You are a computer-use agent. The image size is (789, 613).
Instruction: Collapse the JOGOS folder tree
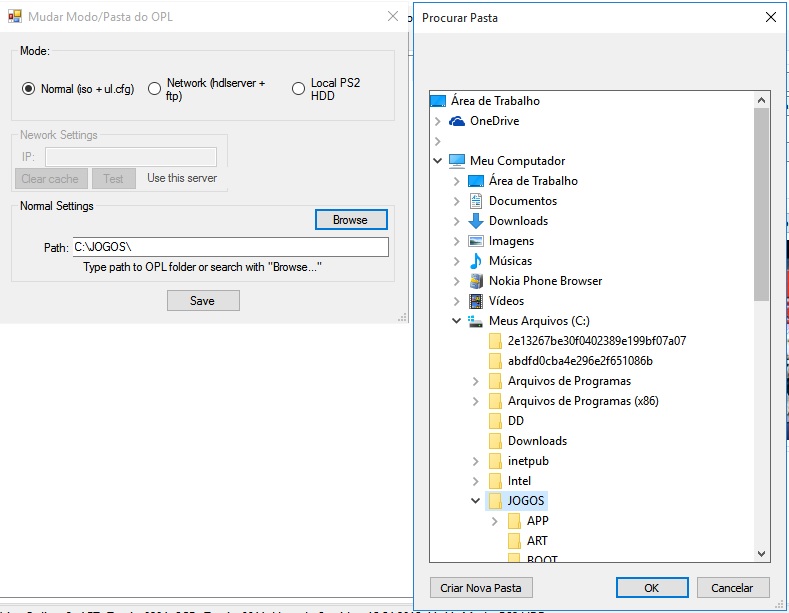[476, 501]
